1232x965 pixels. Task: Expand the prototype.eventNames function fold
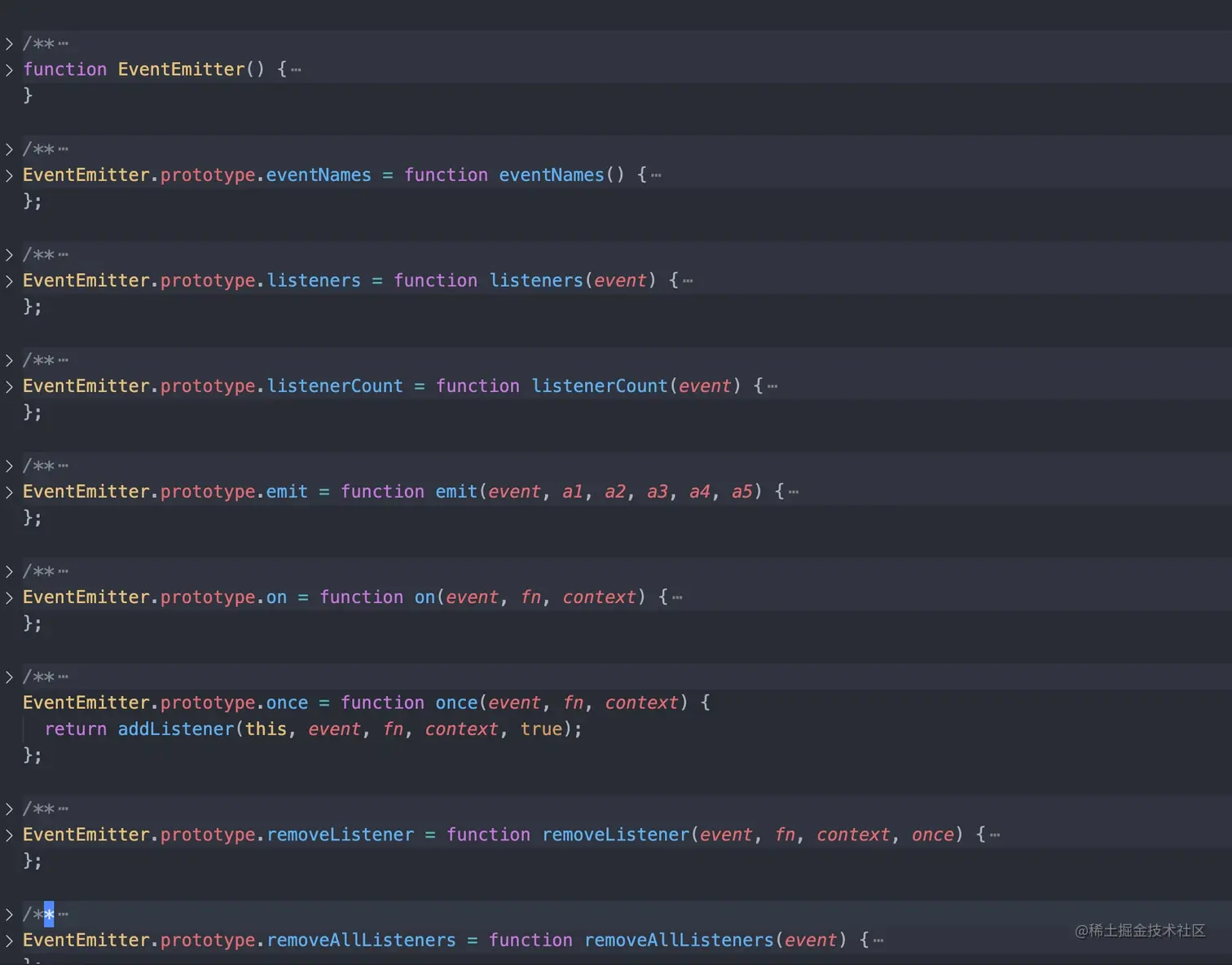pyautogui.click(x=9, y=175)
